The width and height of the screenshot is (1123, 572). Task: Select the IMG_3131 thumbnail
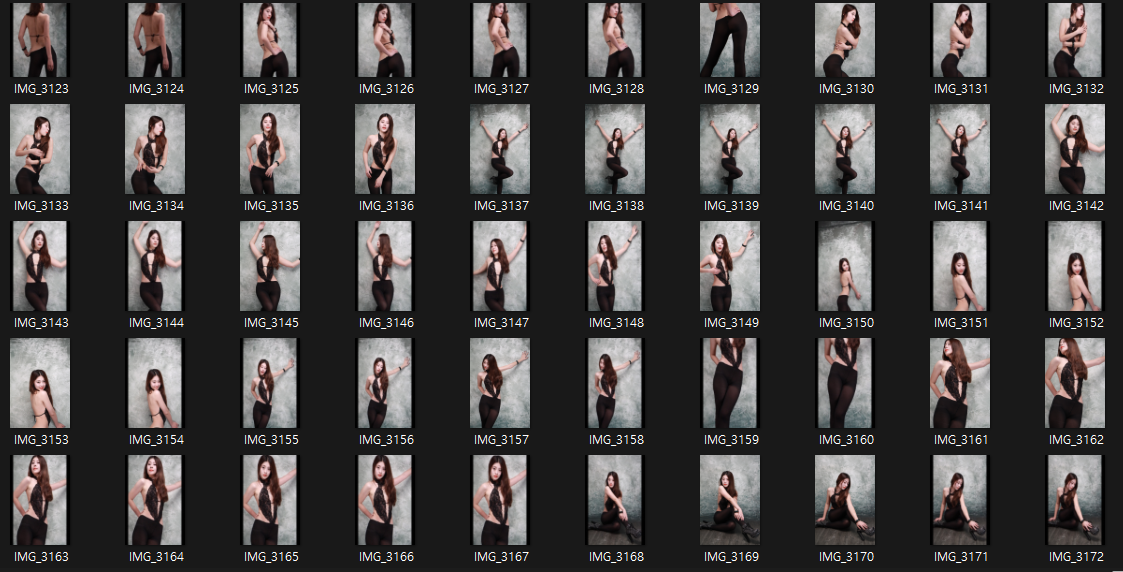tap(960, 40)
